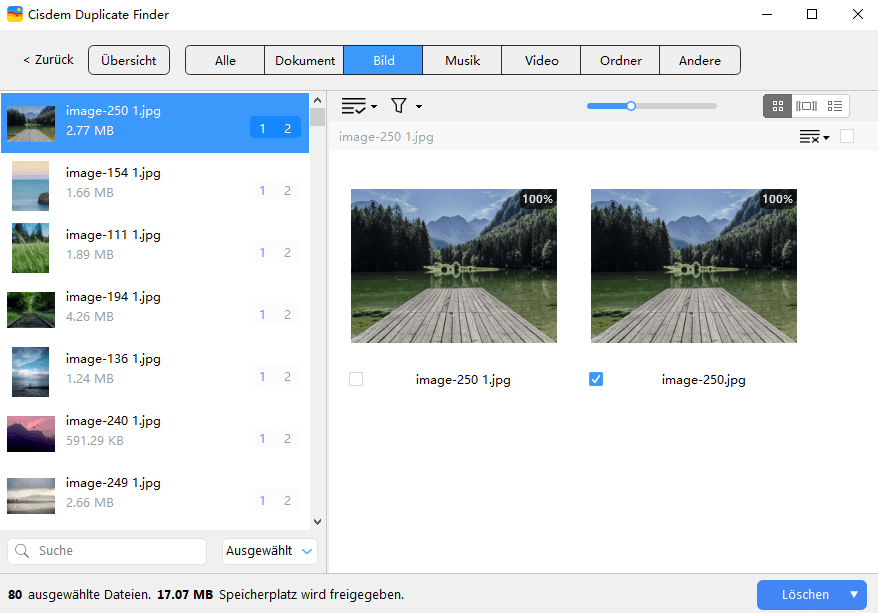Click the Cisdem app logo icon

click(x=16, y=15)
